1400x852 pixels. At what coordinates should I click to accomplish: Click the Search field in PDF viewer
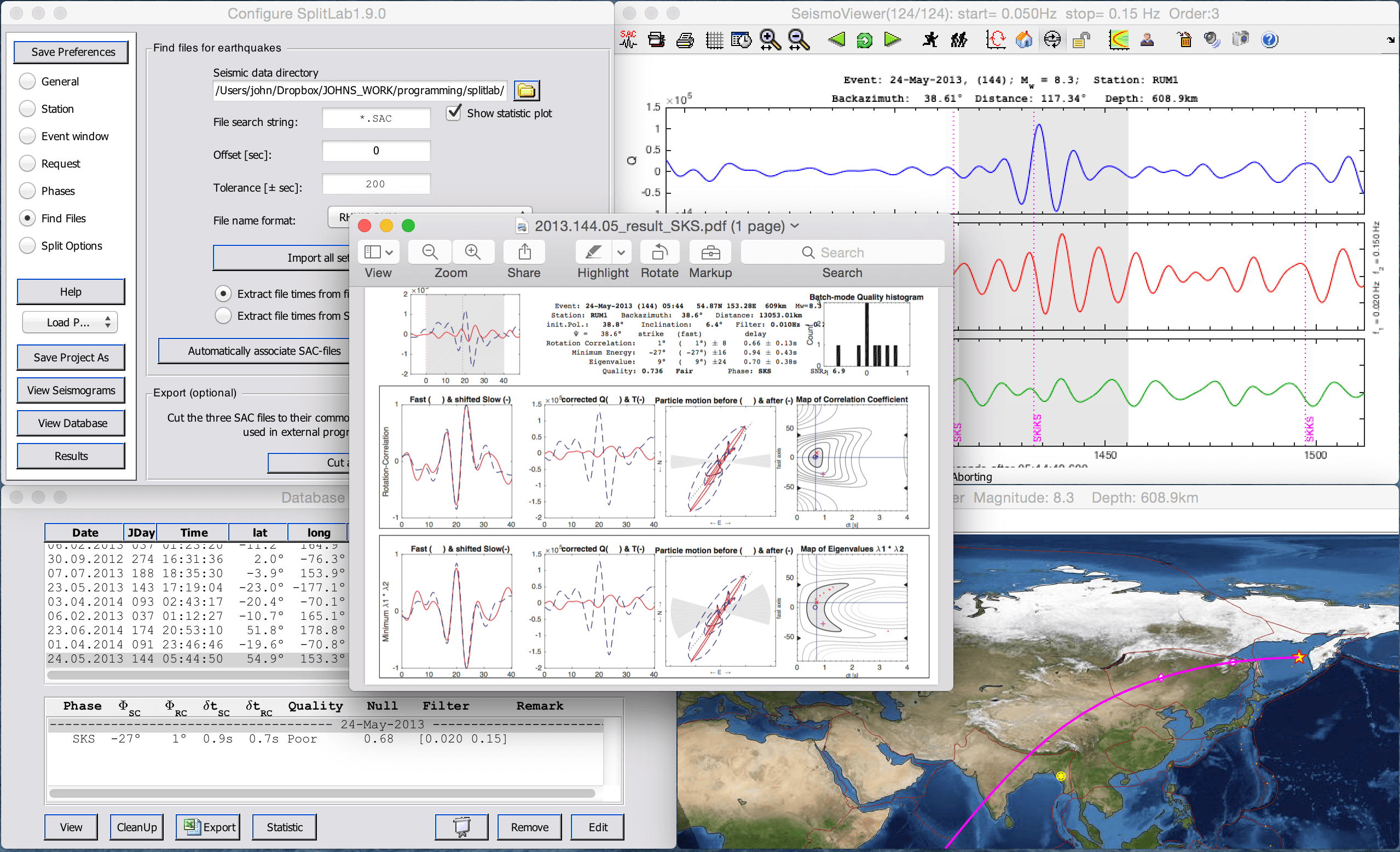click(x=843, y=252)
